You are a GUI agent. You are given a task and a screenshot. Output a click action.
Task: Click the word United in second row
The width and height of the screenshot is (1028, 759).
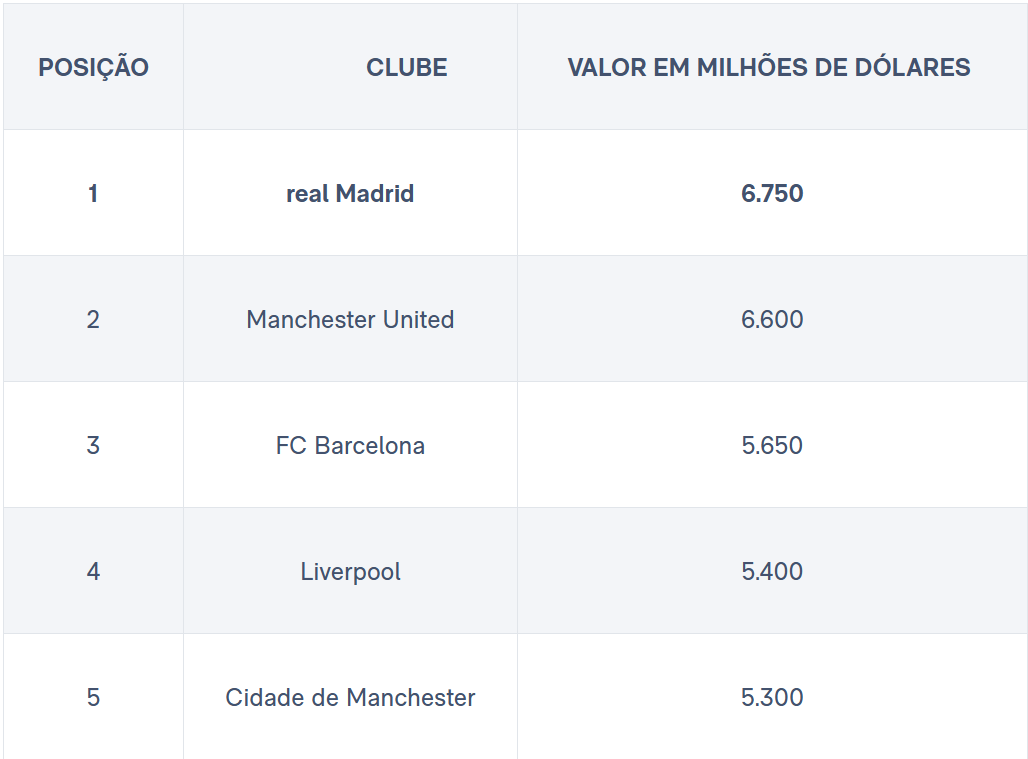point(418,319)
